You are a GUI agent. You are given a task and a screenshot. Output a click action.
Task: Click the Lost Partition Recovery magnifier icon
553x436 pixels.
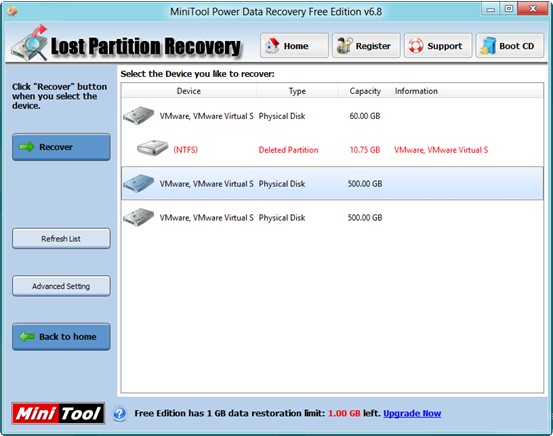click(30, 43)
